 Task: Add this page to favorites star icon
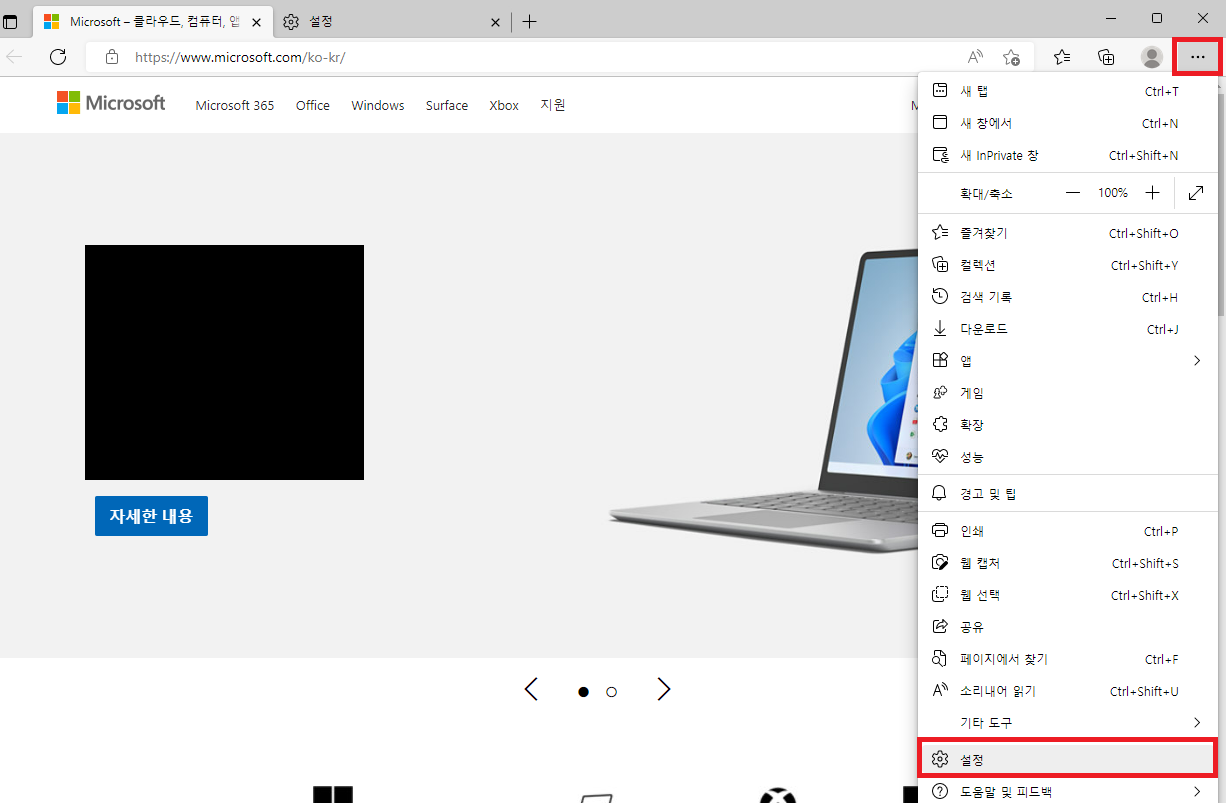(x=1011, y=57)
